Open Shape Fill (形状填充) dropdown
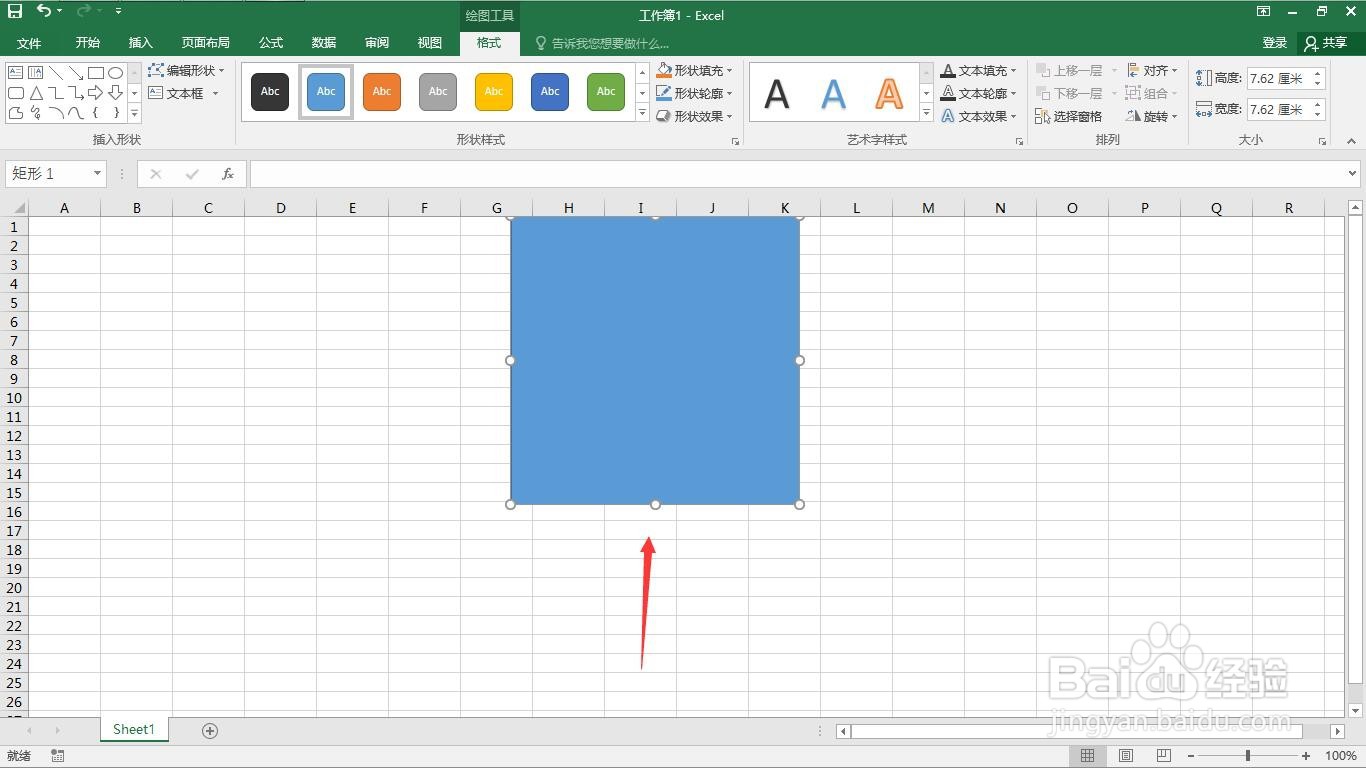Image resolution: width=1366 pixels, height=768 pixels. click(x=695, y=71)
